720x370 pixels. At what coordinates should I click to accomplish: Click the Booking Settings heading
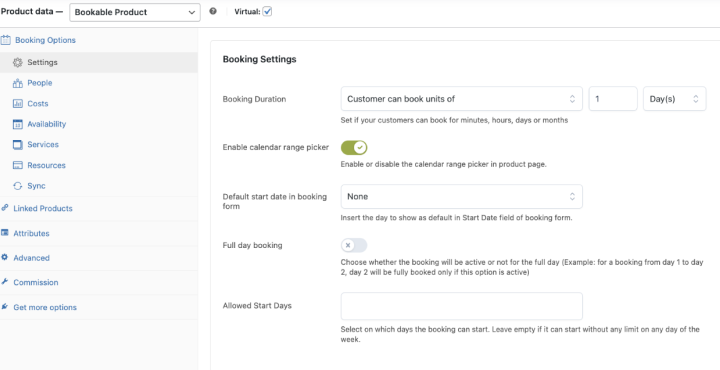click(x=259, y=59)
